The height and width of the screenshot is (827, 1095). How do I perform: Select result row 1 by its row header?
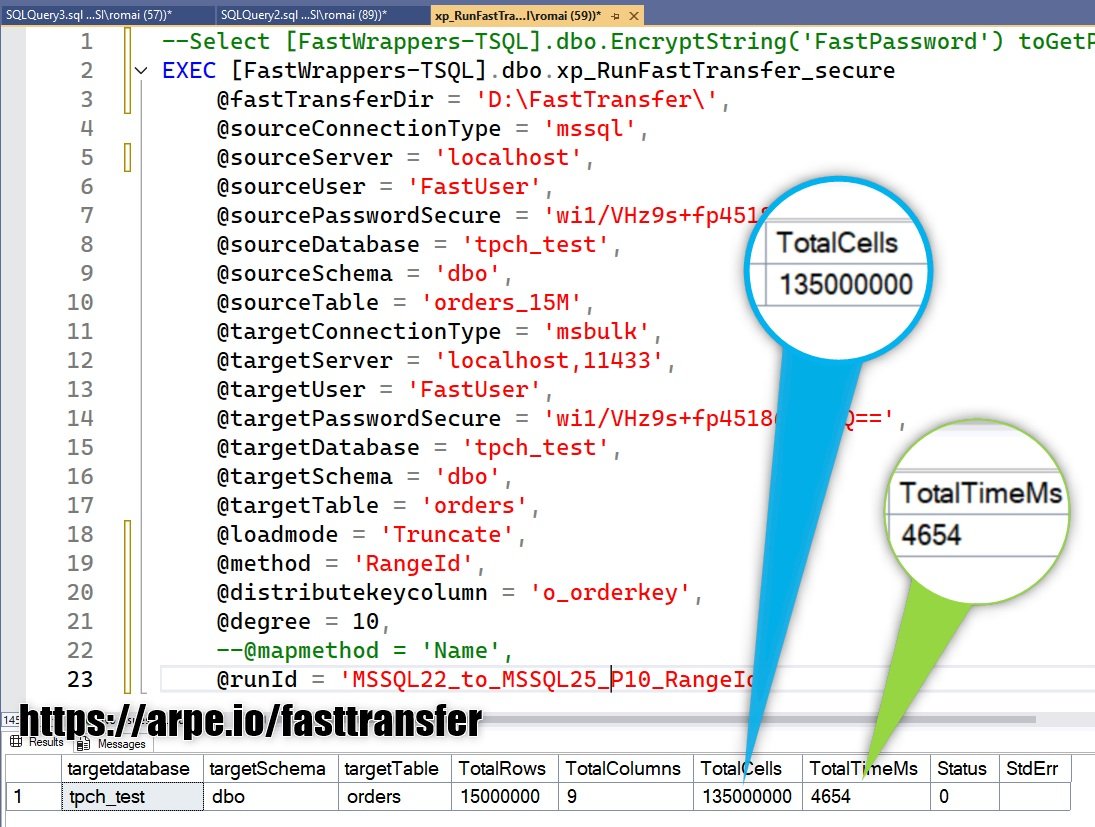[x=33, y=796]
